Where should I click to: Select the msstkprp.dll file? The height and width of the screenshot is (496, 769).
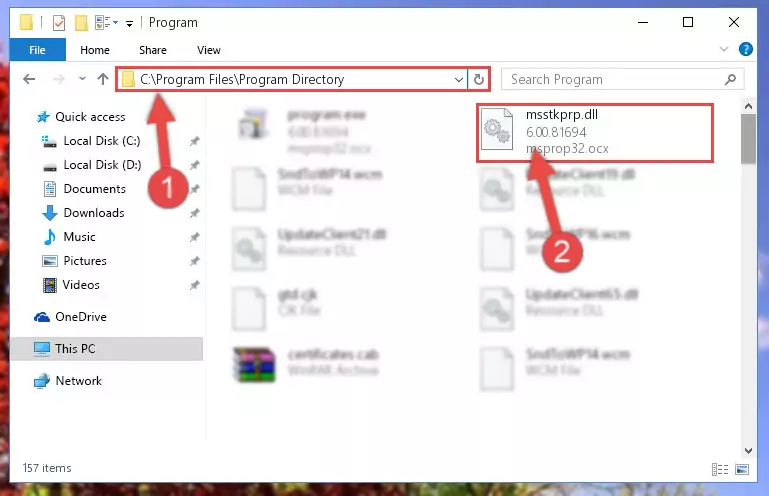point(594,132)
